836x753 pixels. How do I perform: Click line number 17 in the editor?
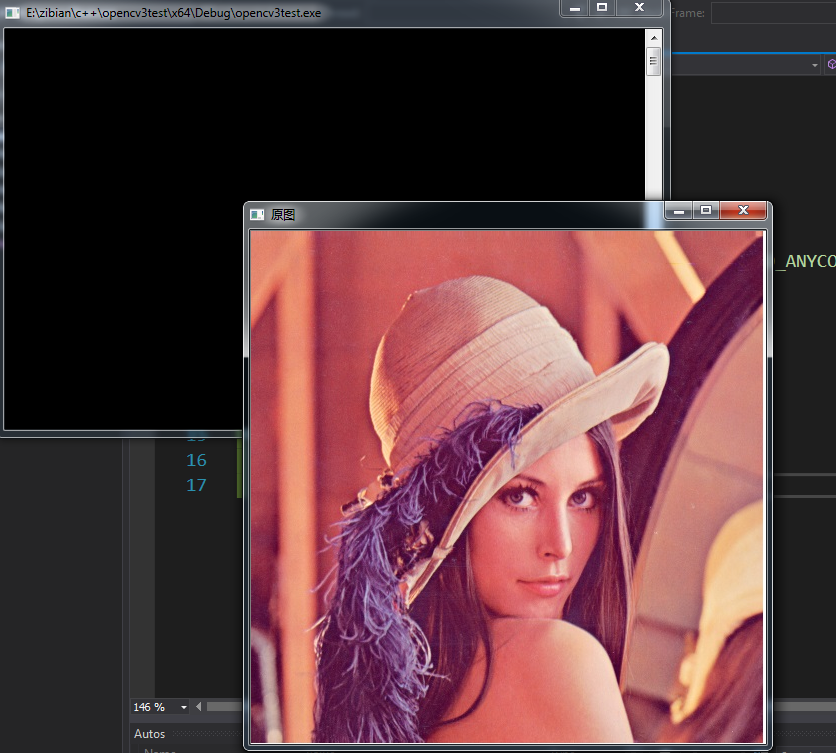point(196,485)
